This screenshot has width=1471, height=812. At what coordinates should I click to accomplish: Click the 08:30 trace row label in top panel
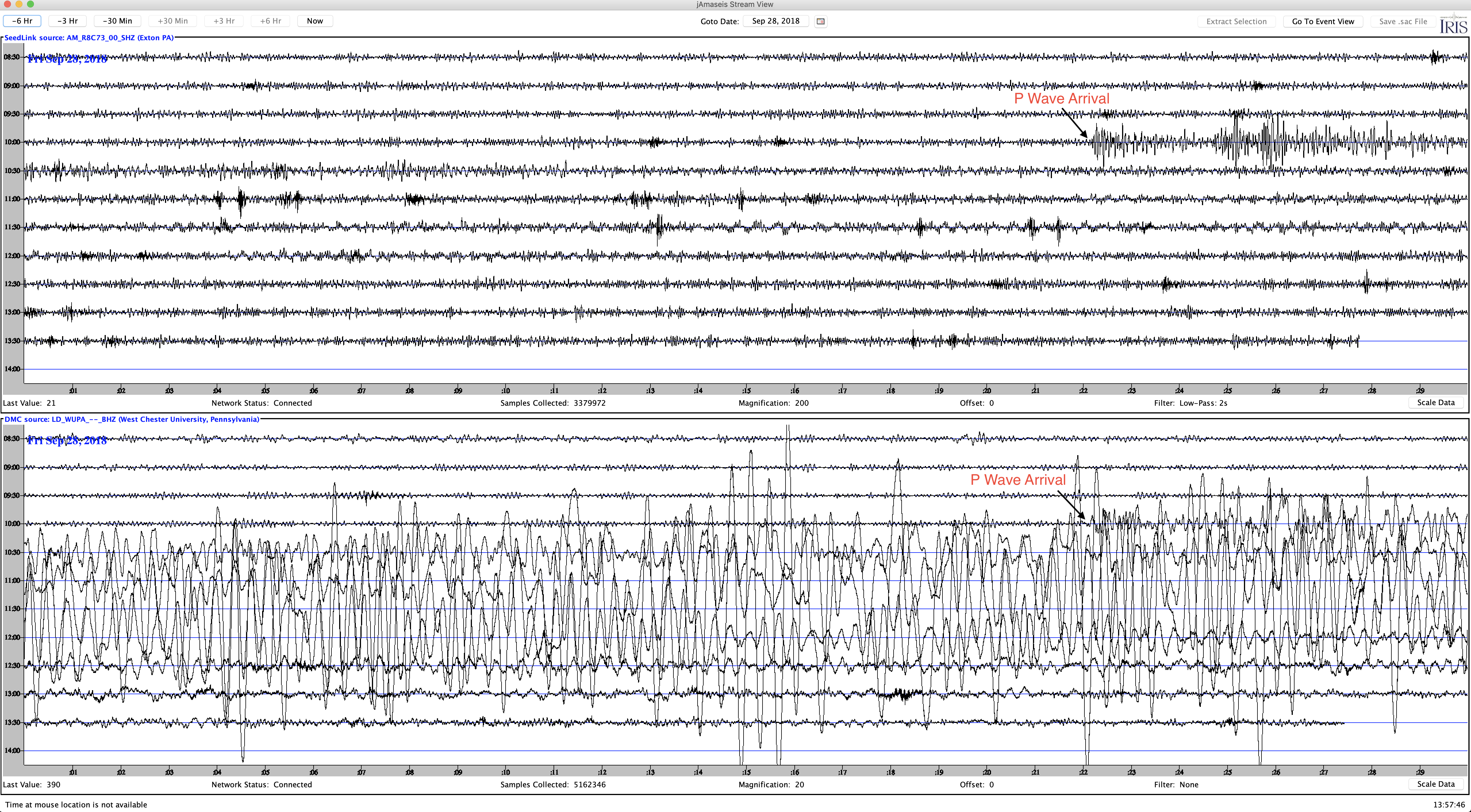12,57
